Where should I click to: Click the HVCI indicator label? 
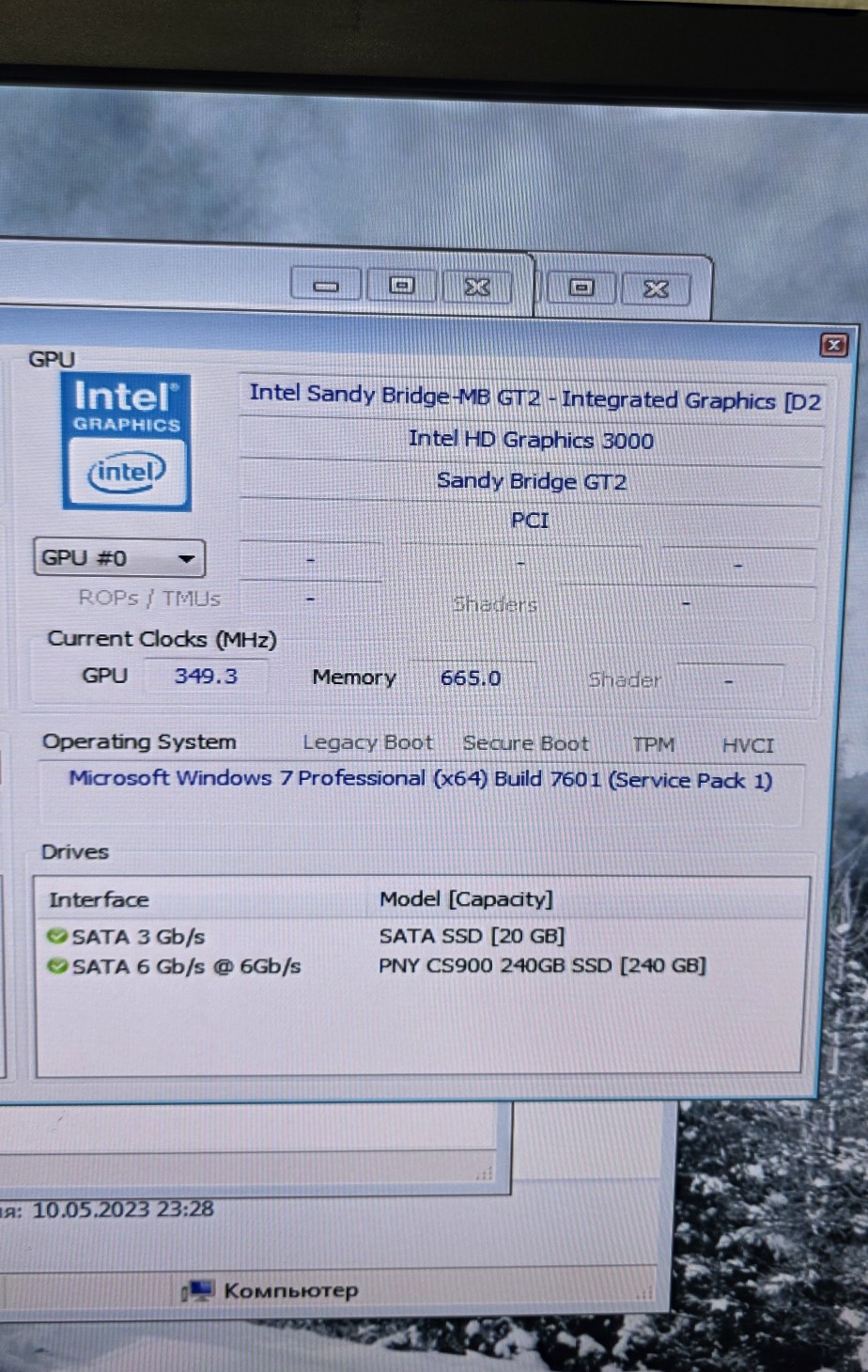[x=748, y=745]
